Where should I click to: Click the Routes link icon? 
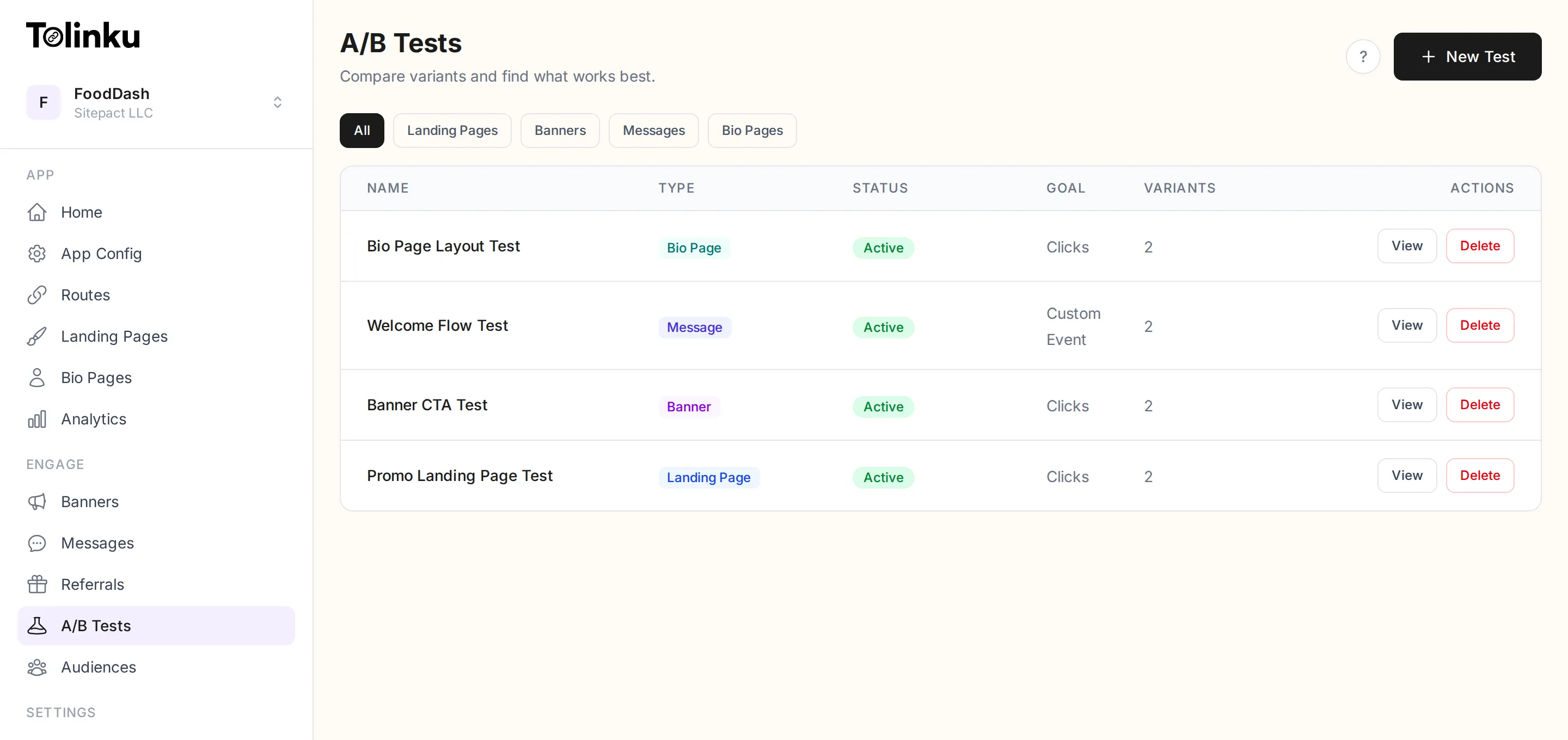coord(37,294)
